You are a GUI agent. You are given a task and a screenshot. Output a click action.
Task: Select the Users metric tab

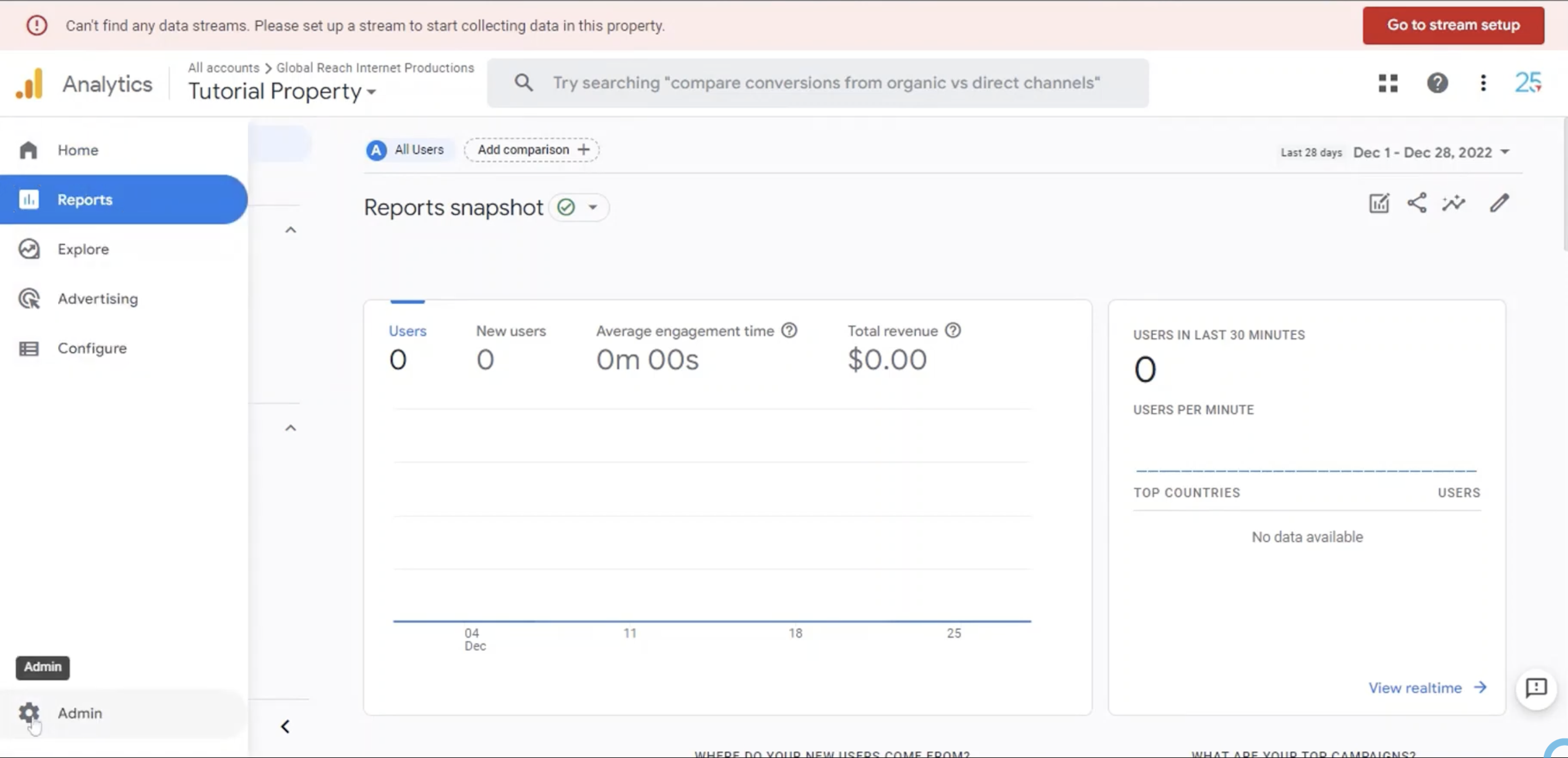click(x=407, y=332)
